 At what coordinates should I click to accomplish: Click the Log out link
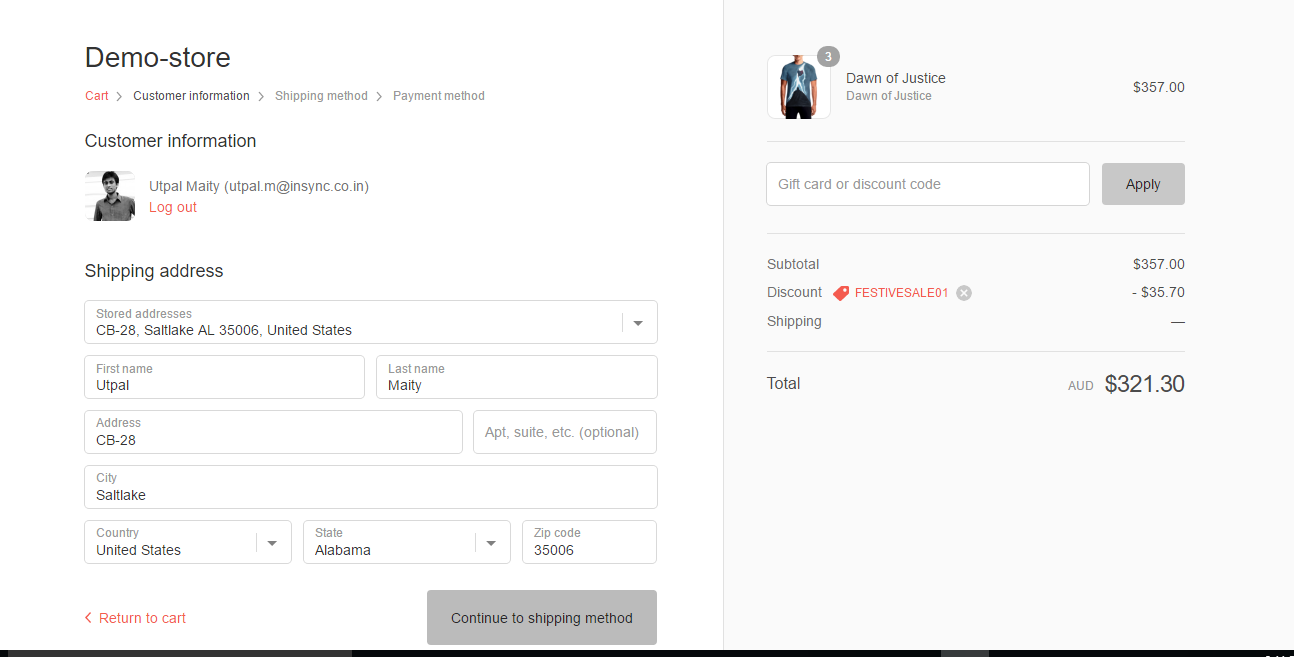(x=173, y=207)
